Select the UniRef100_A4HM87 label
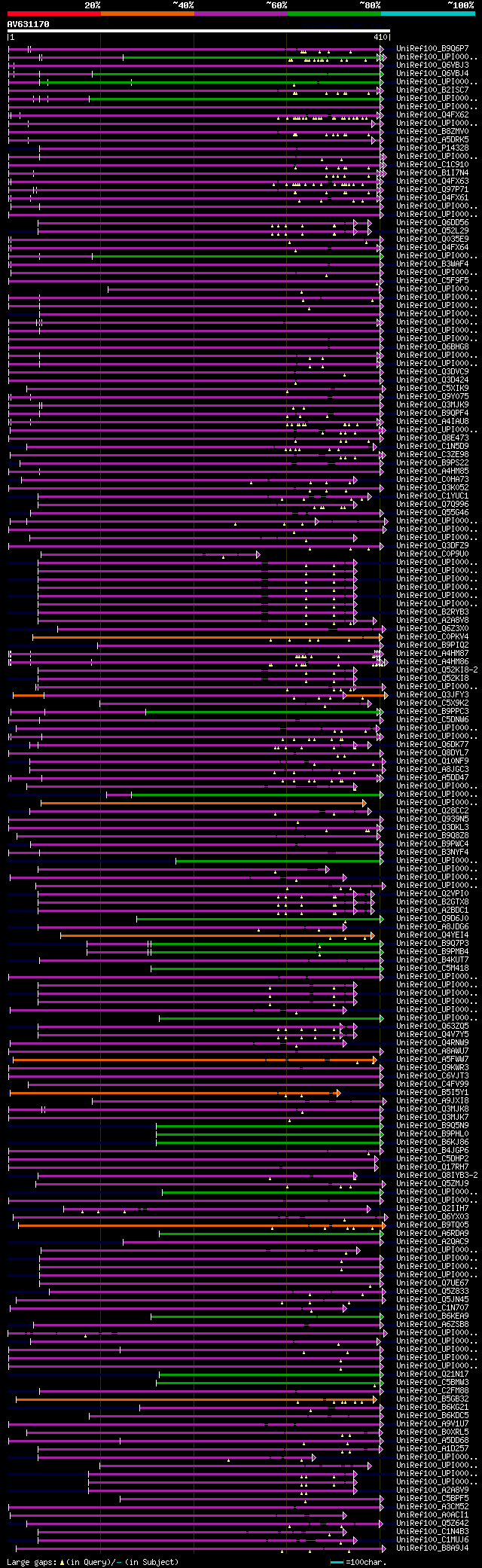The height and width of the screenshot is (1568, 482). pos(432,653)
